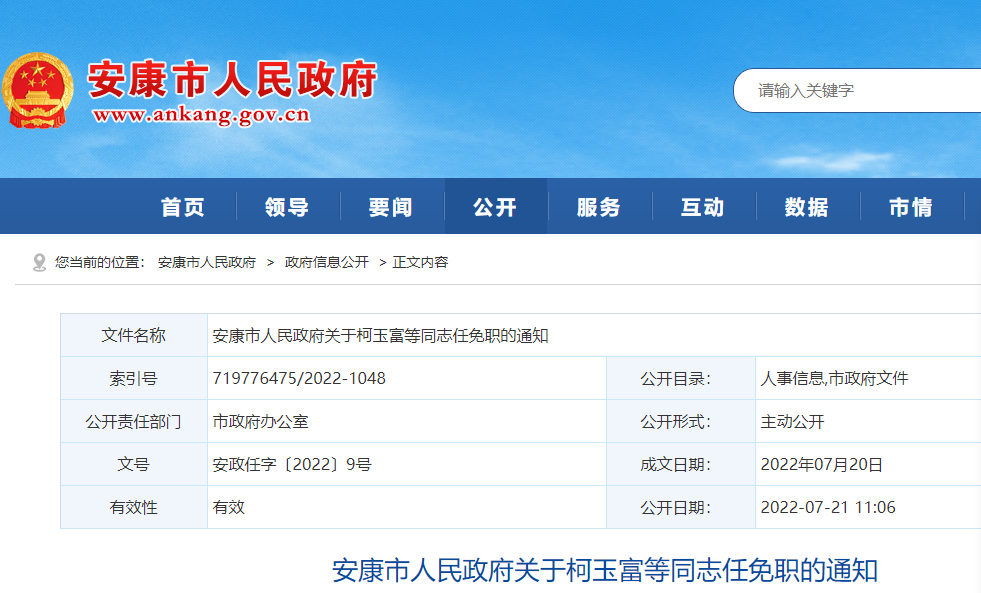The height and width of the screenshot is (593, 981).
Task: Go to the 互动 section
Action: [703, 207]
